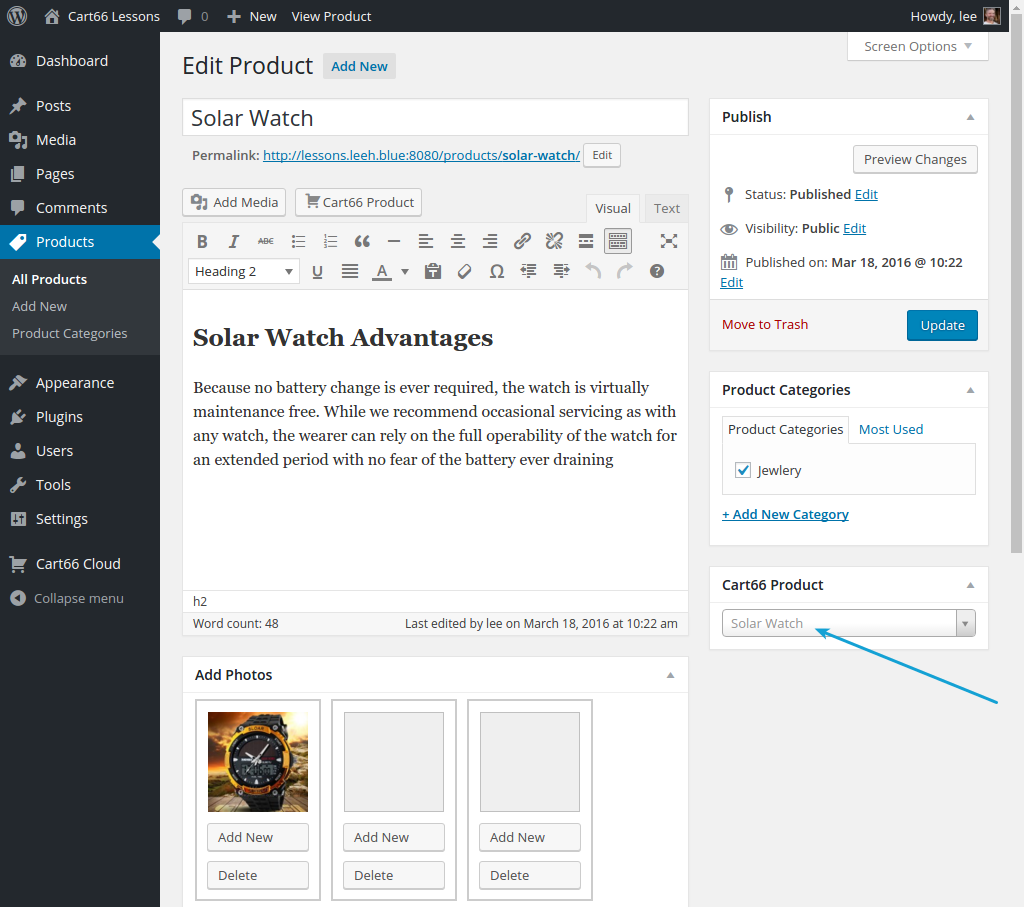
Task: Insert a bulleted list
Action: pos(298,242)
